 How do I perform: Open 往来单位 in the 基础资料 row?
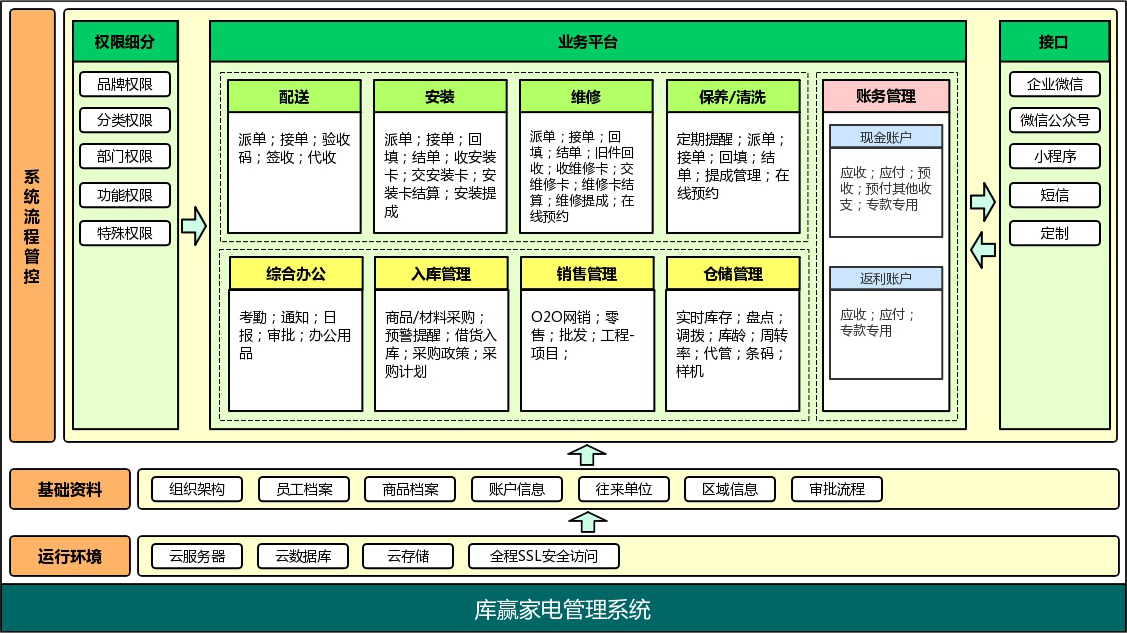pos(624,489)
